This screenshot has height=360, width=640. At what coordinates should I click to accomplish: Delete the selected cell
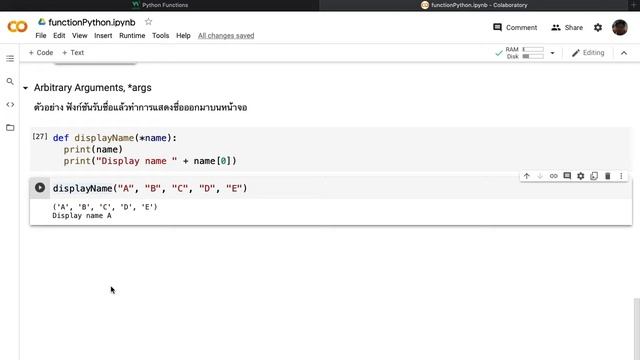tap(607, 176)
